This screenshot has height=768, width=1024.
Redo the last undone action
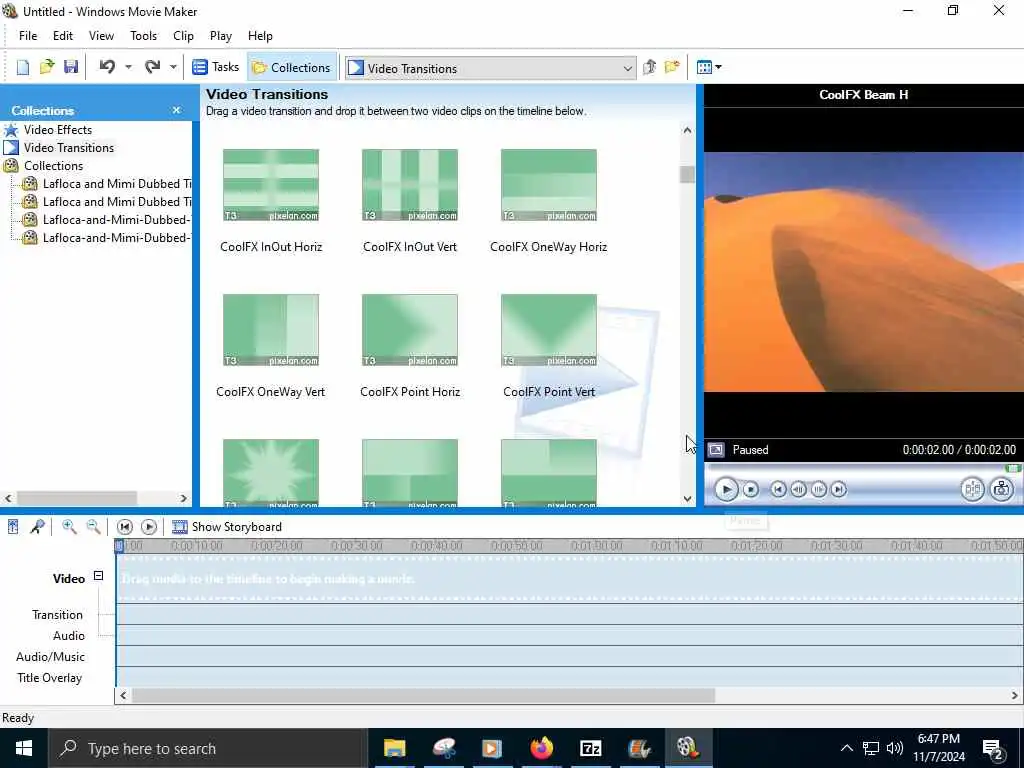(x=153, y=67)
